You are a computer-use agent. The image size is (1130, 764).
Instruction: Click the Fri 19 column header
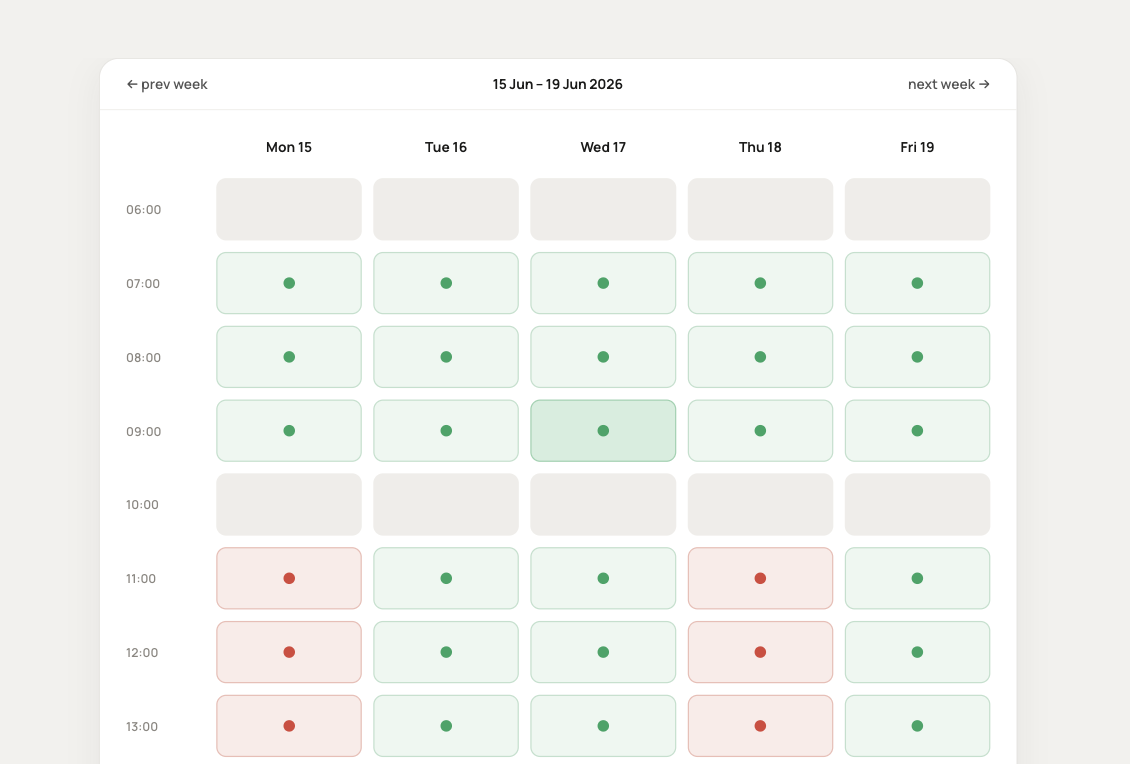pos(917,147)
